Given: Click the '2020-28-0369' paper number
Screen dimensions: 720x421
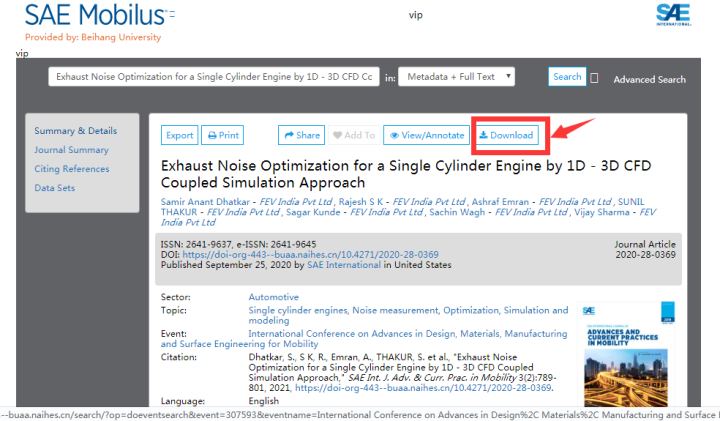Looking at the screenshot, I should click(x=646, y=254).
